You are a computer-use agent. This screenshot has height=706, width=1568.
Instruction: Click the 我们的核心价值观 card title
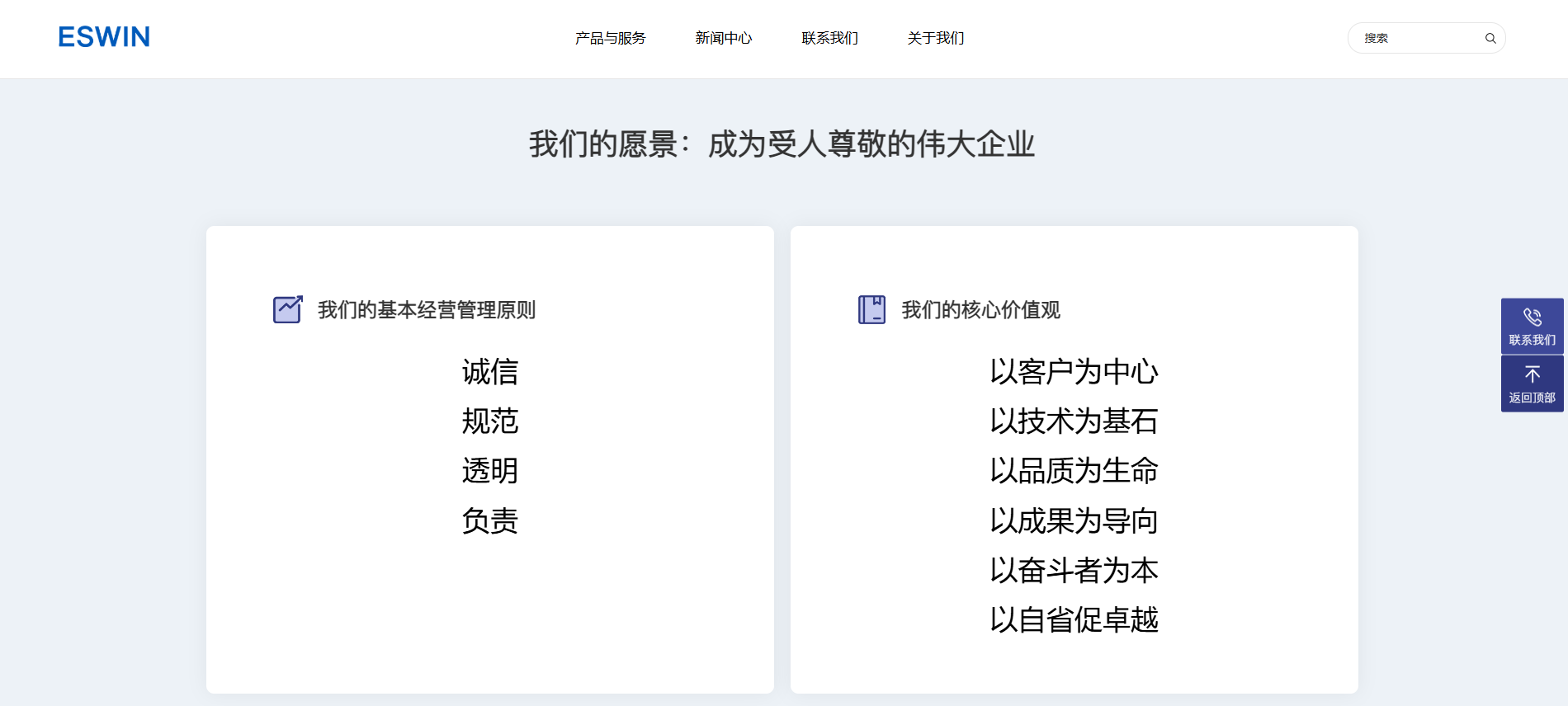[980, 310]
